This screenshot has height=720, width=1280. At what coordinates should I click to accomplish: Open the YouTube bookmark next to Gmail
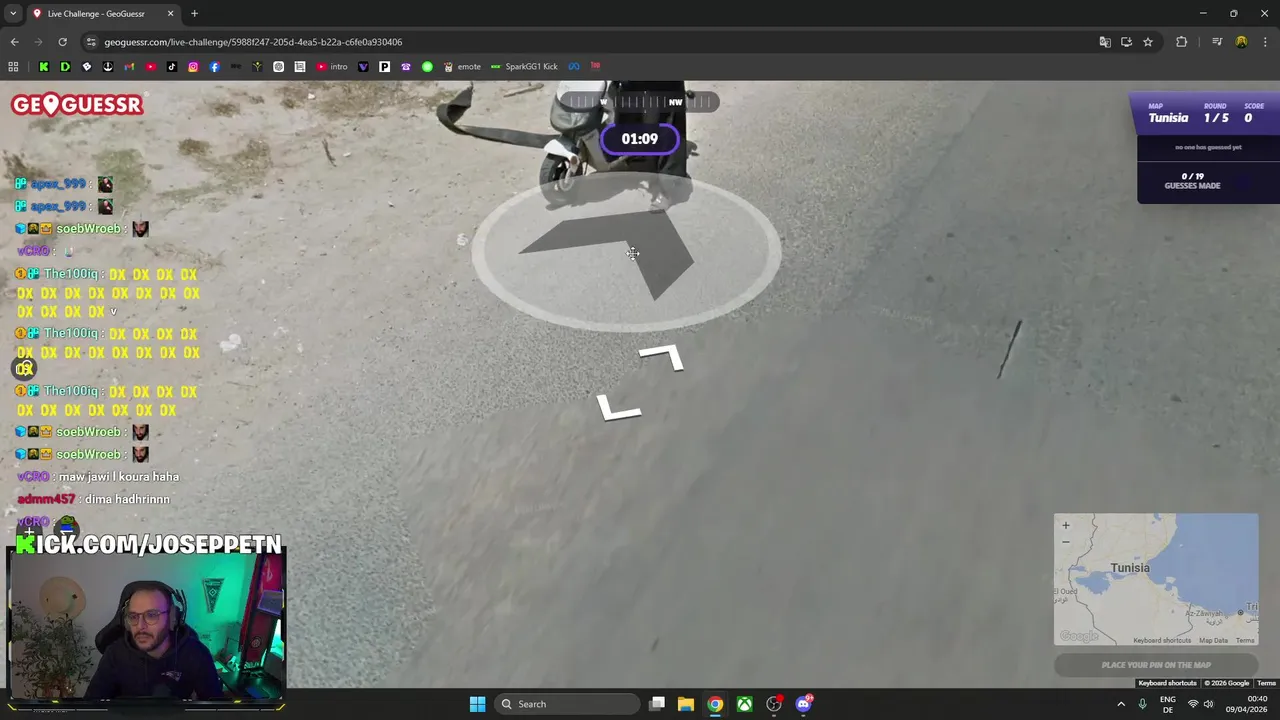tap(150, 67)
